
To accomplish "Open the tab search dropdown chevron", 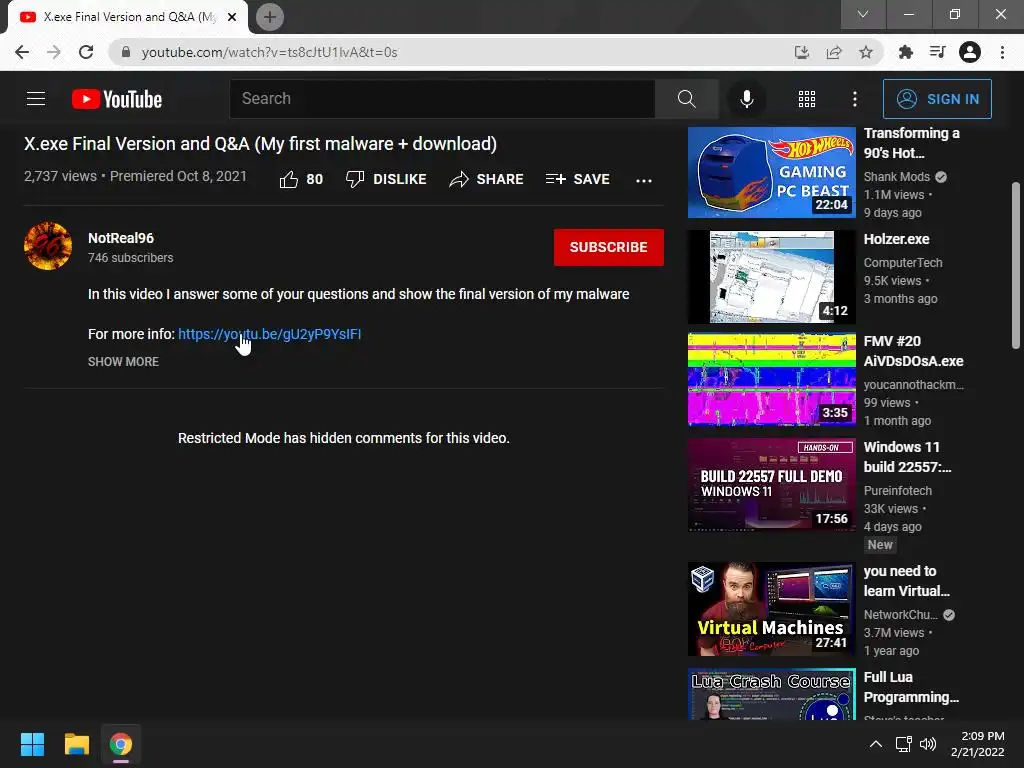I will point(863,14).
